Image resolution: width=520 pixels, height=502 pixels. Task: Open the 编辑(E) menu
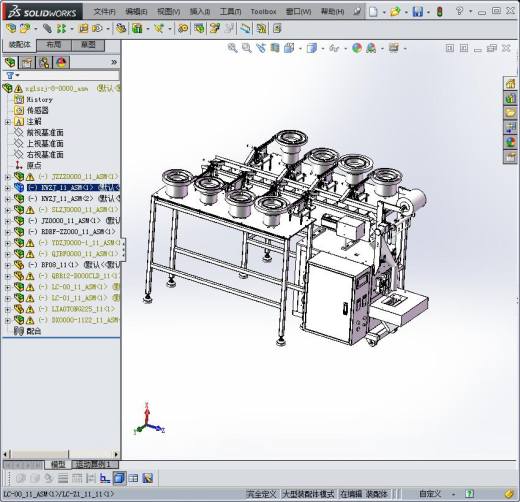pyautogui.click(x=136, y=12)
